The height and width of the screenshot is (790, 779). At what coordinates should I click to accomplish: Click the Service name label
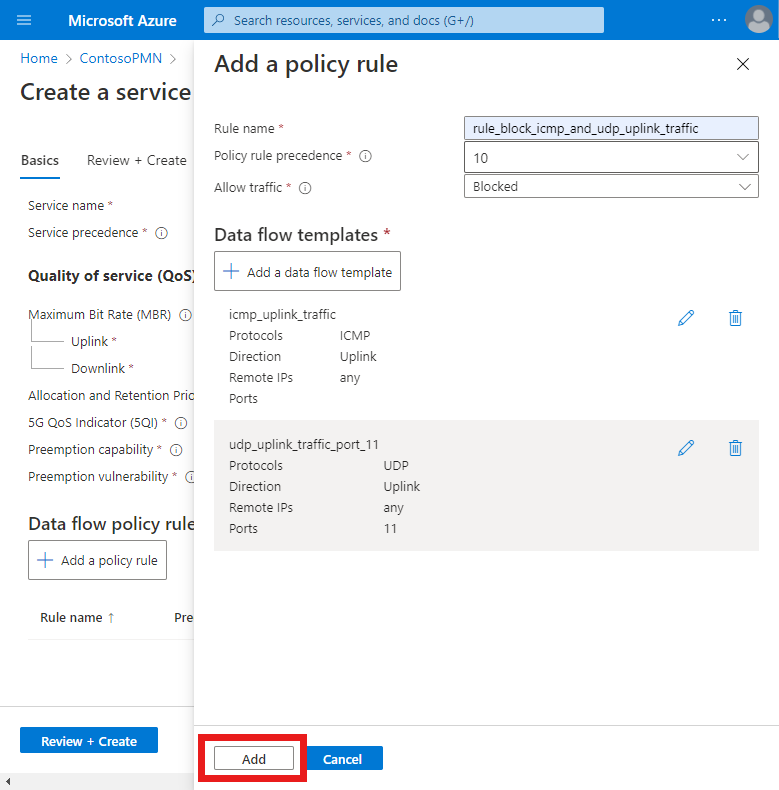click(x=66, y=206)
